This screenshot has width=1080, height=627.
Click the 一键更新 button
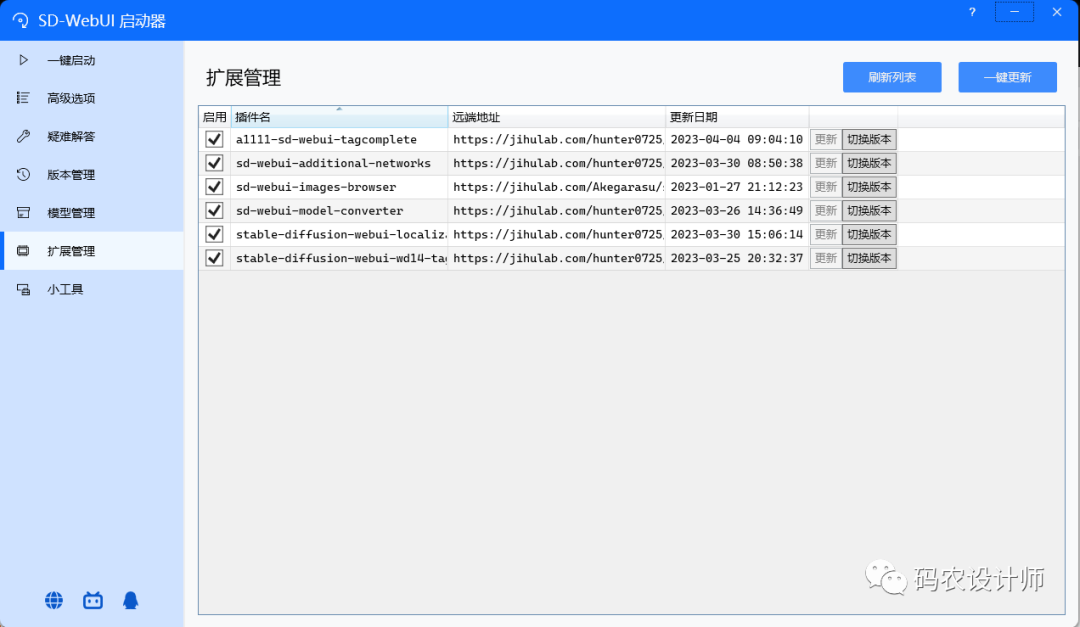coord(1007,77)
